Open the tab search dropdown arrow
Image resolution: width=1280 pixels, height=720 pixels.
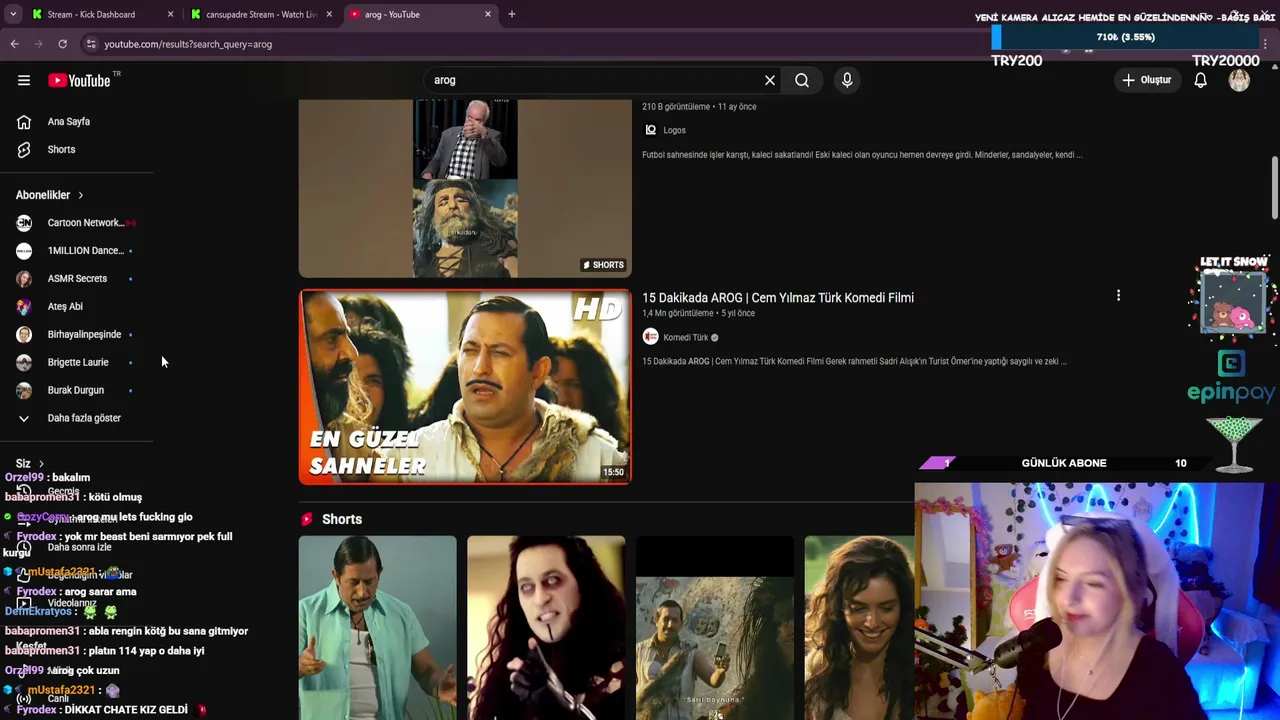click(12, 14)
